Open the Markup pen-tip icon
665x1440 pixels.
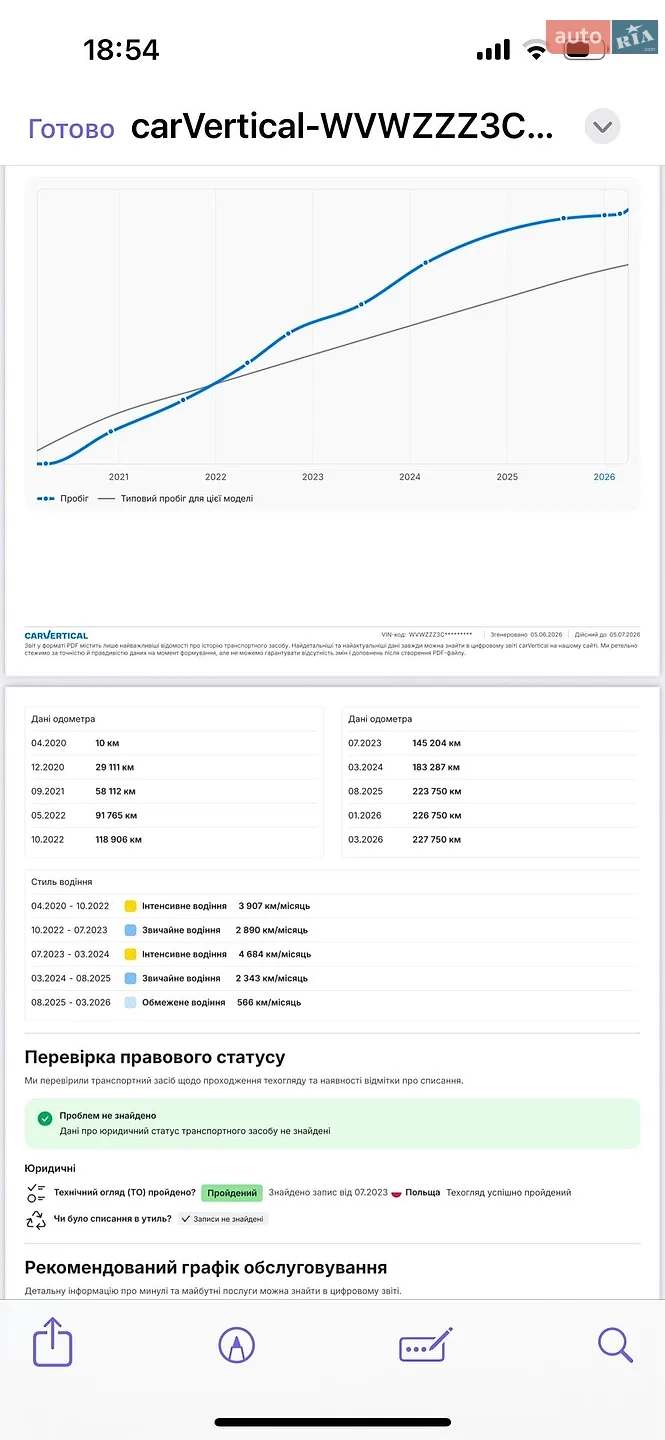236,1345
